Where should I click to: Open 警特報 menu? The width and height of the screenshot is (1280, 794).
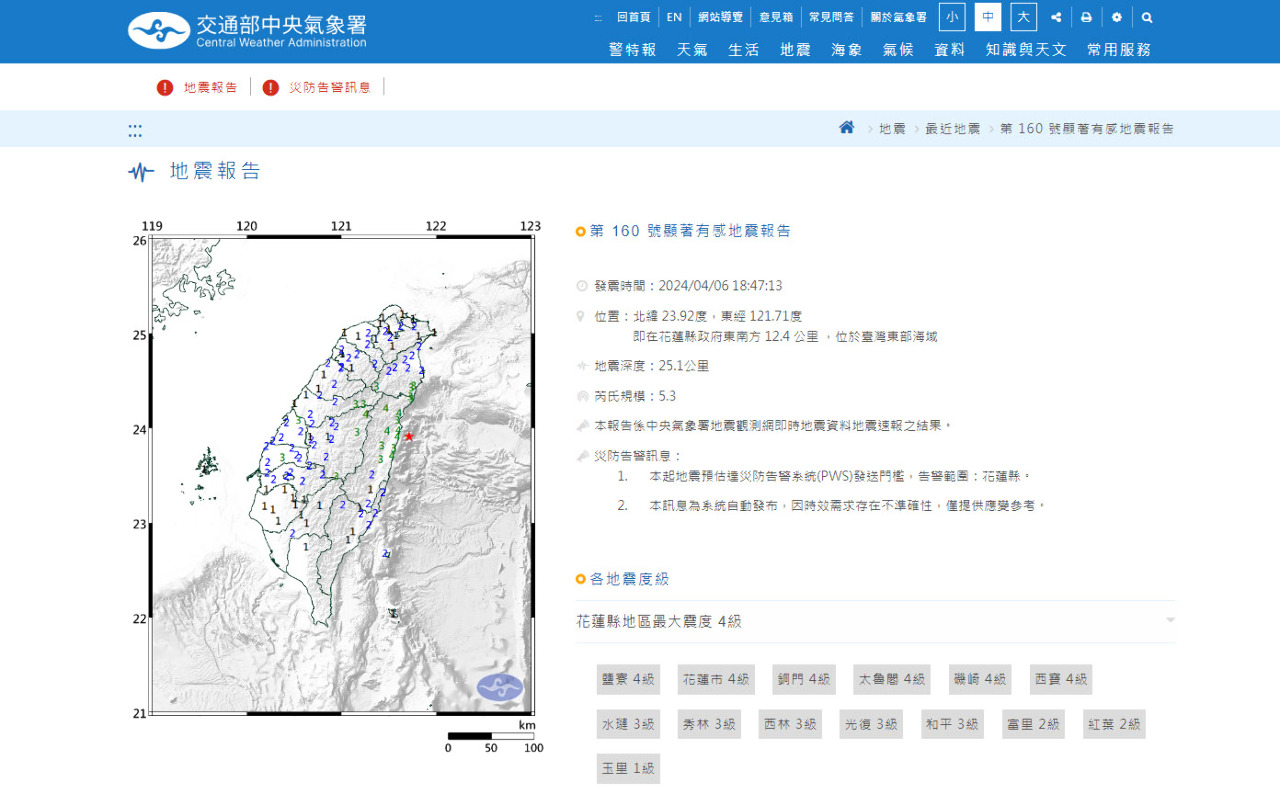click(632, 49)
